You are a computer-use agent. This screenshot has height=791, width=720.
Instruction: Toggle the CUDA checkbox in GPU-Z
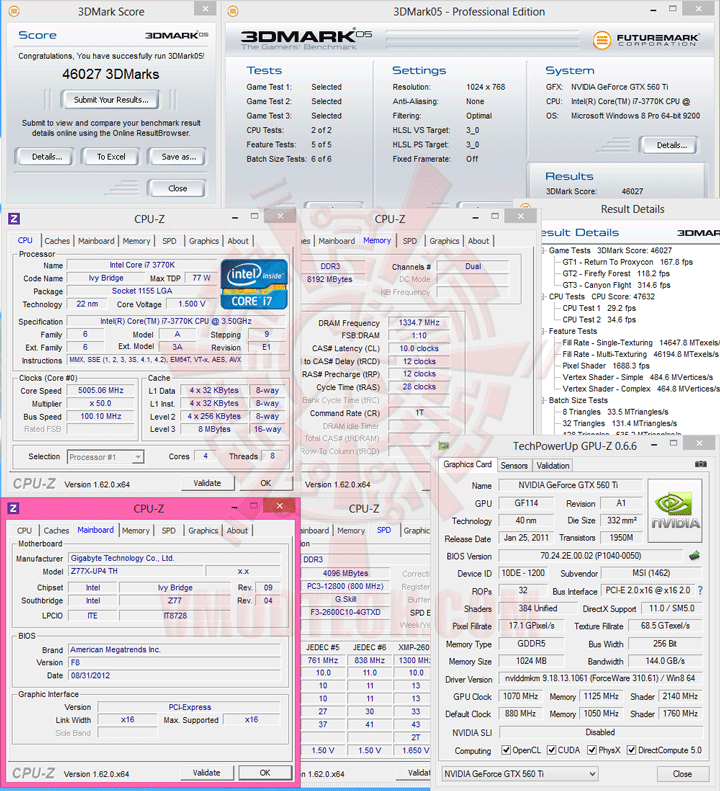click(x=551, y=750)
